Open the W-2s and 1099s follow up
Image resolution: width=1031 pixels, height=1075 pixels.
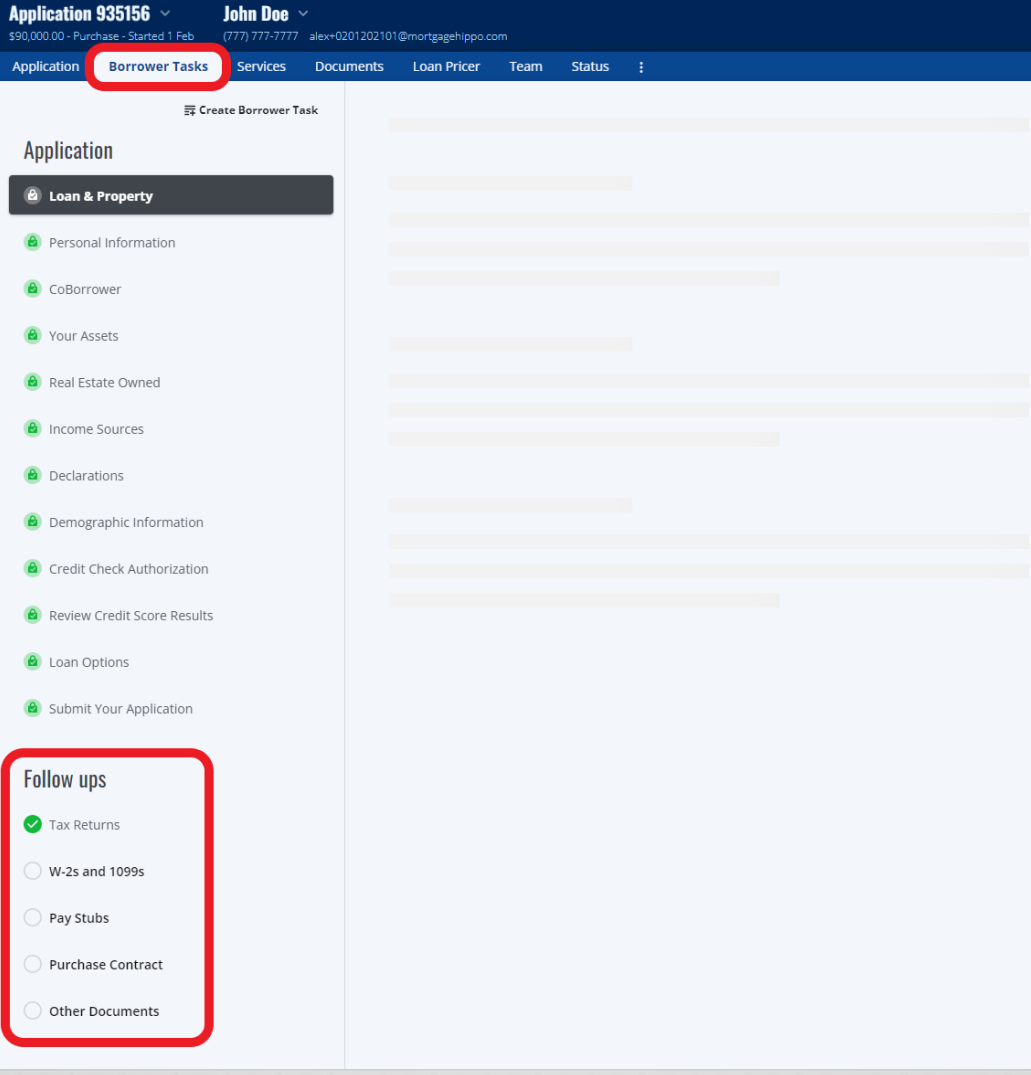point(97,871)
